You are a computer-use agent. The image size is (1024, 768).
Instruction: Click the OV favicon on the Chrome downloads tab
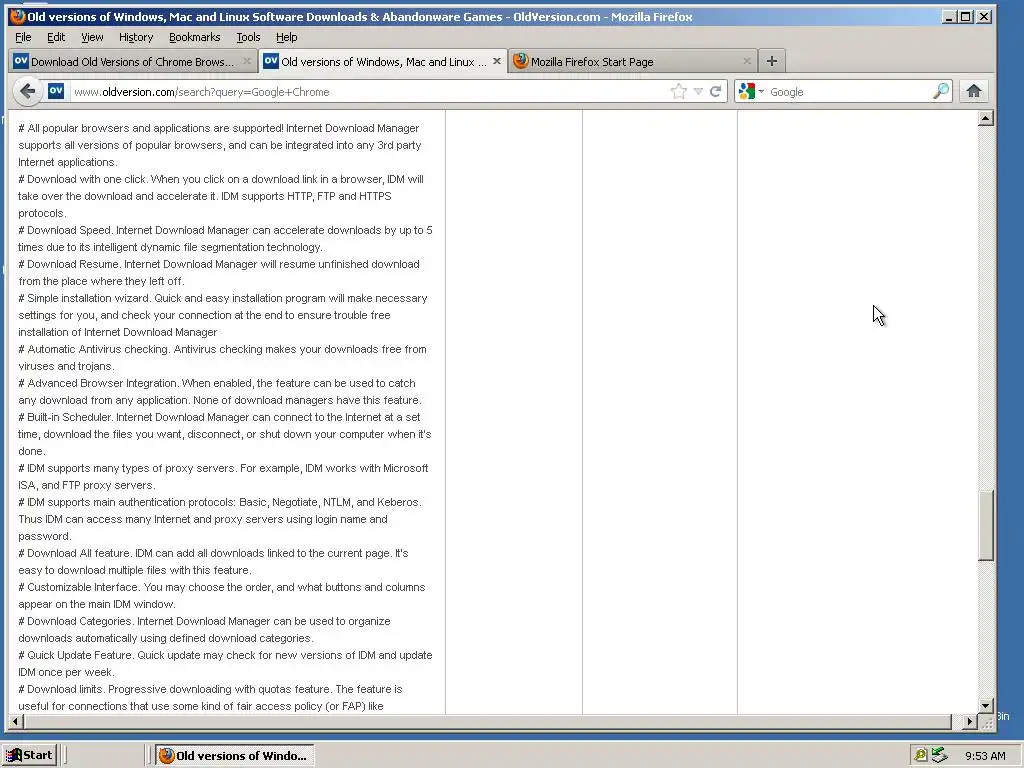21,61
